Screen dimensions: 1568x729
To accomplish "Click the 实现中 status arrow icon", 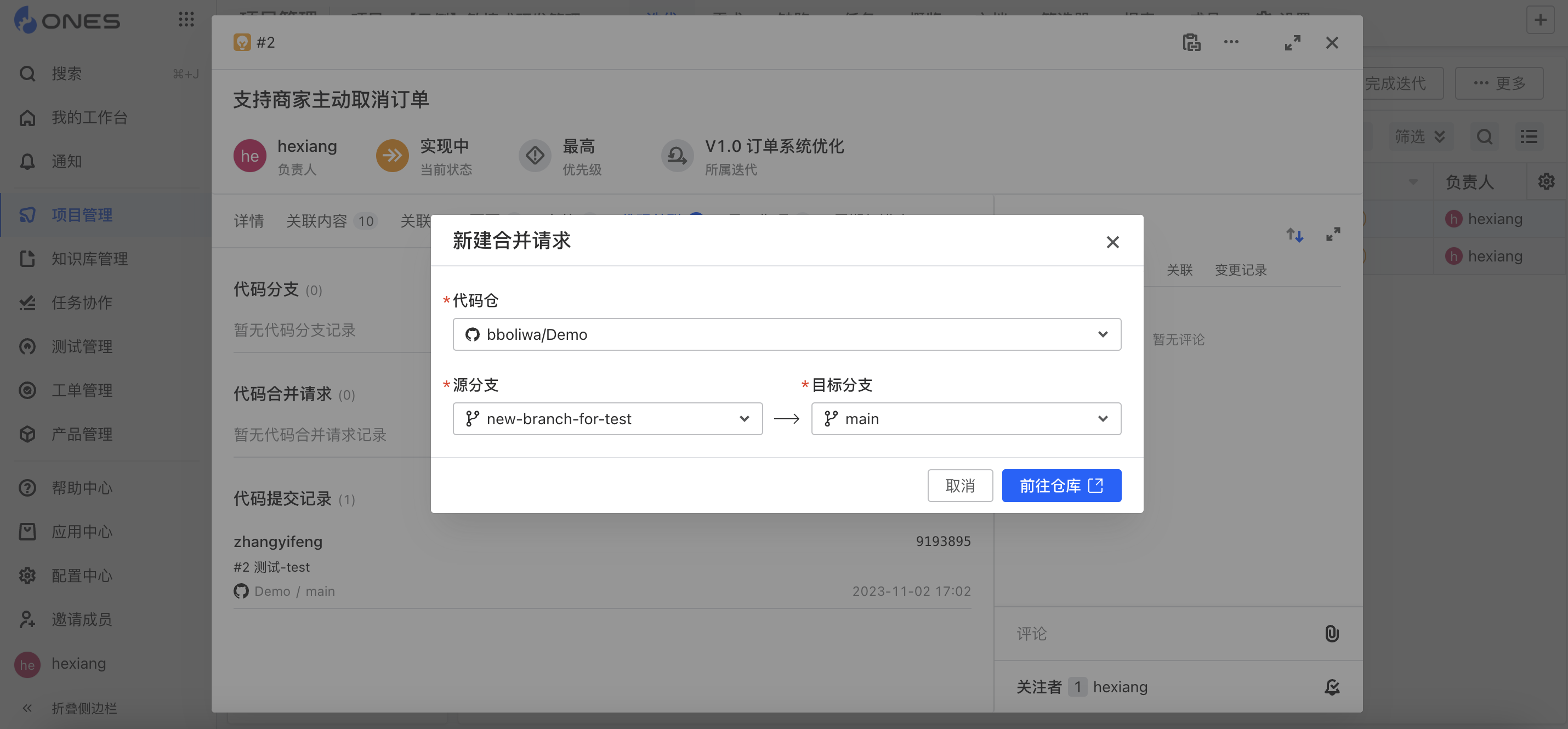I will (x=392, y=156).
